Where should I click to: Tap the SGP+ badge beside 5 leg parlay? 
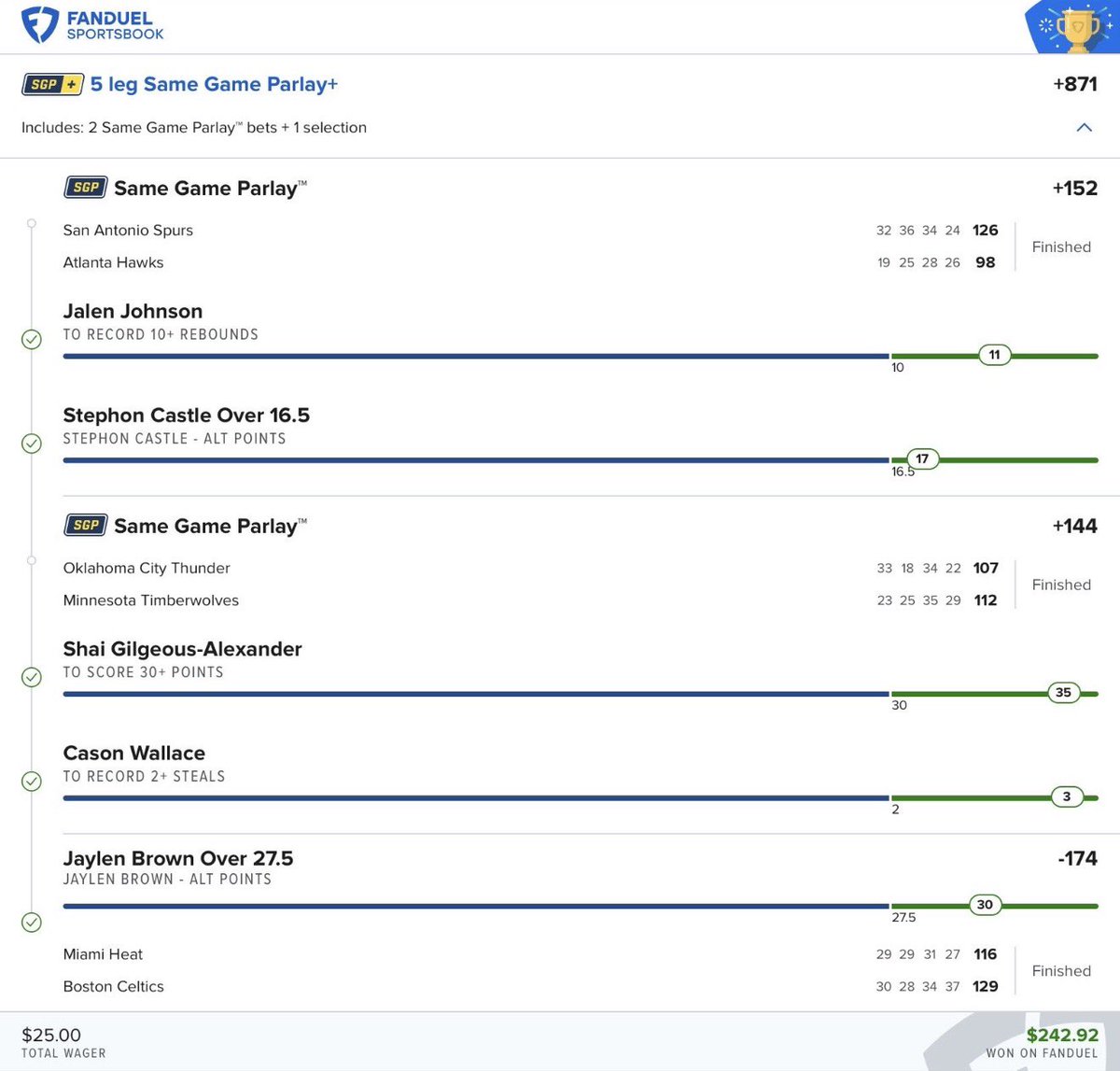click(52, 84)
